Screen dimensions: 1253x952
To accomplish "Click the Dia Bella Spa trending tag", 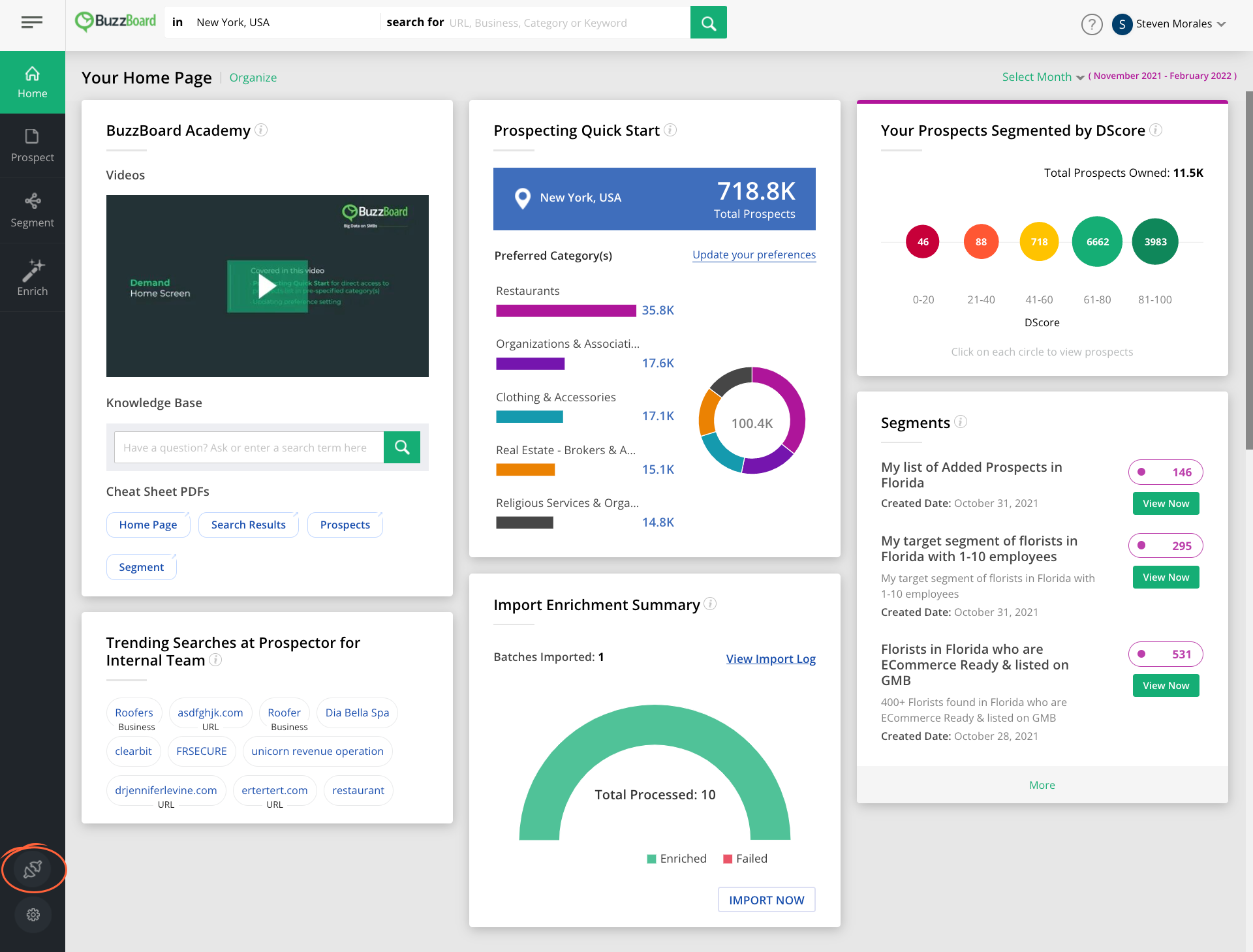I will (x=357, y=713).
